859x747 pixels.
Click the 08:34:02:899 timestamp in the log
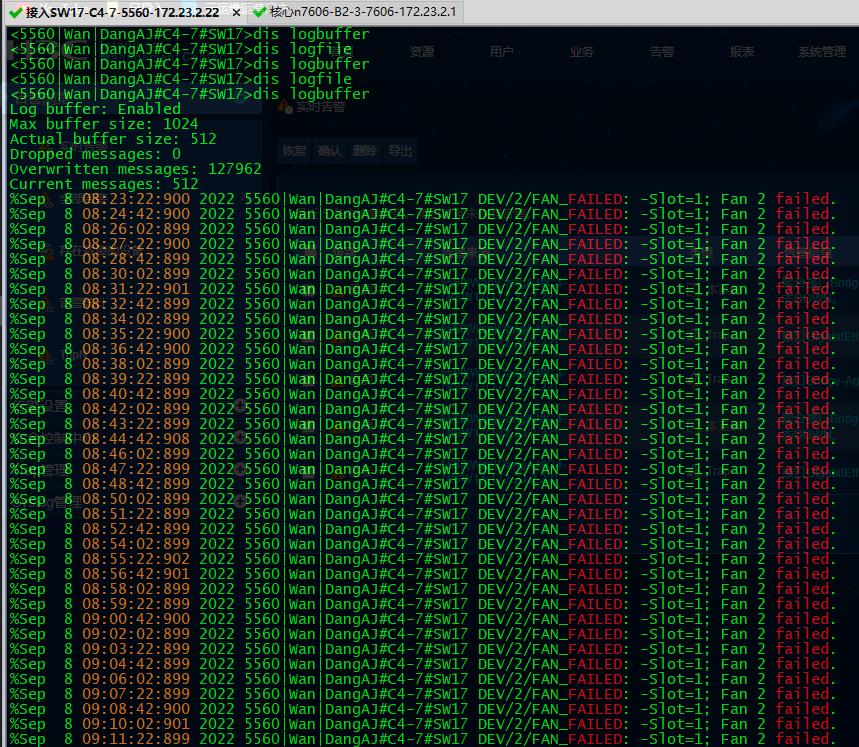pyautogui.click(x=136, y=319)
